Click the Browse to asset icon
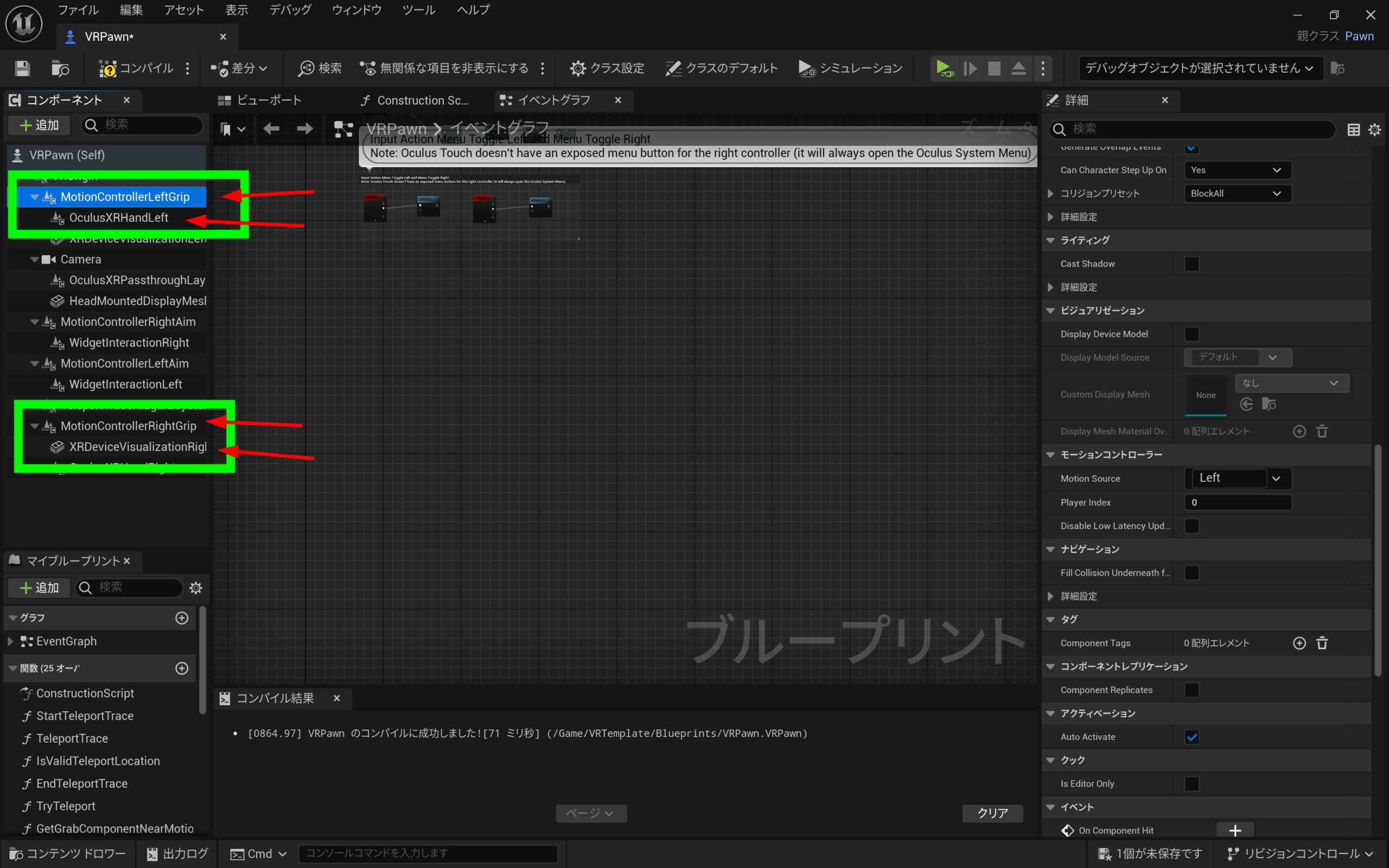1389x868 pixels. (60, 68)
